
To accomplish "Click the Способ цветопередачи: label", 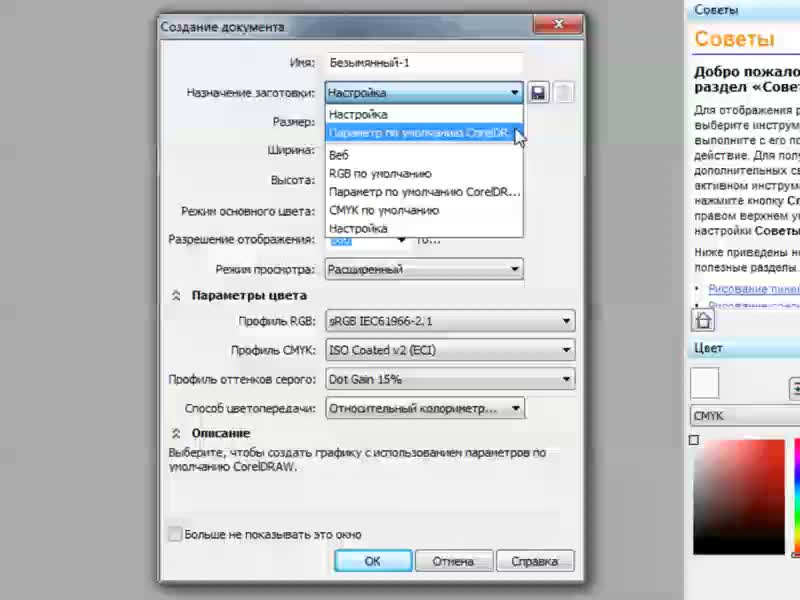I will click(x=251, y=409).
